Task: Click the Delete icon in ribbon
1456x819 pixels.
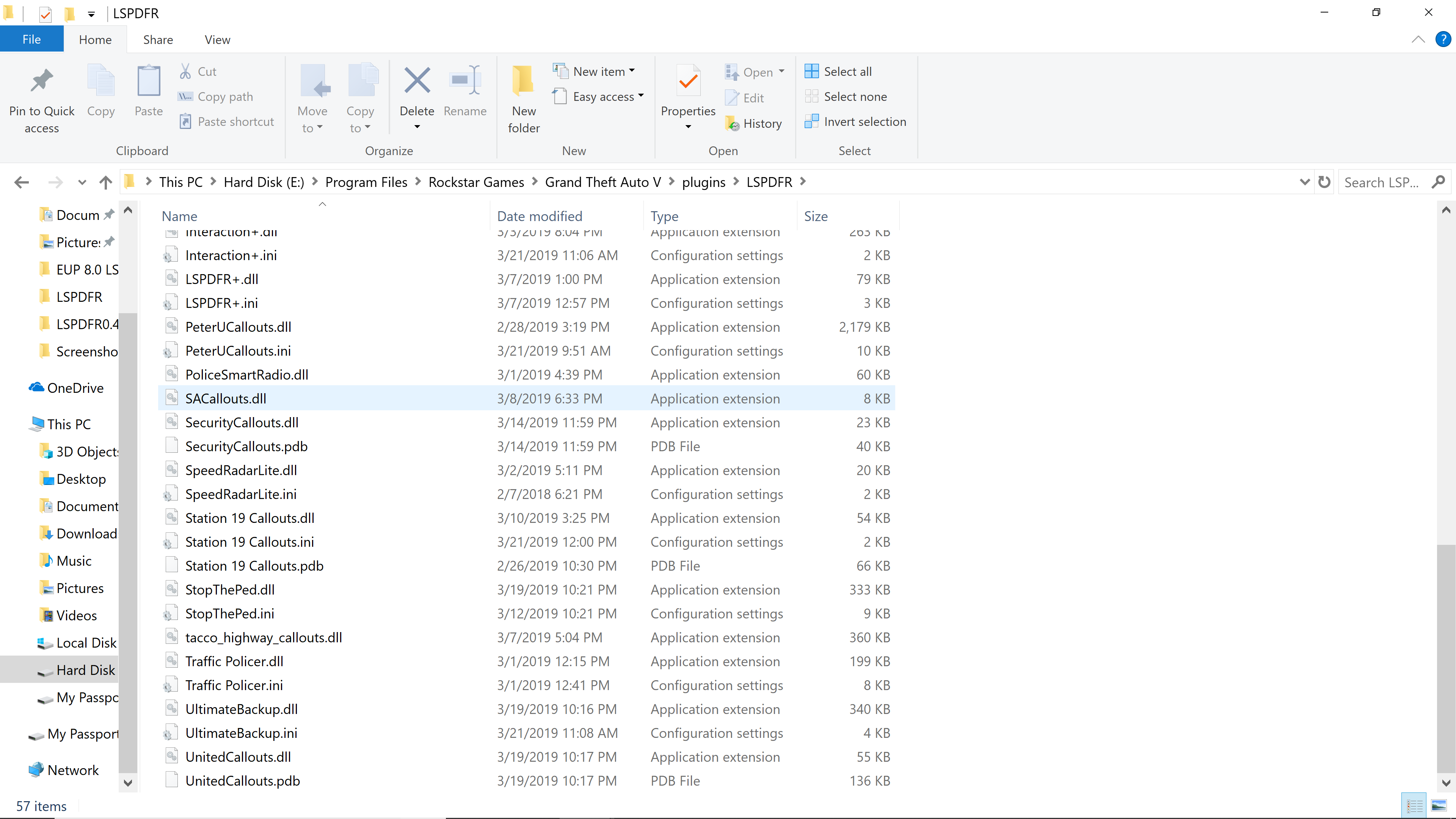Action: pos(417,81)
